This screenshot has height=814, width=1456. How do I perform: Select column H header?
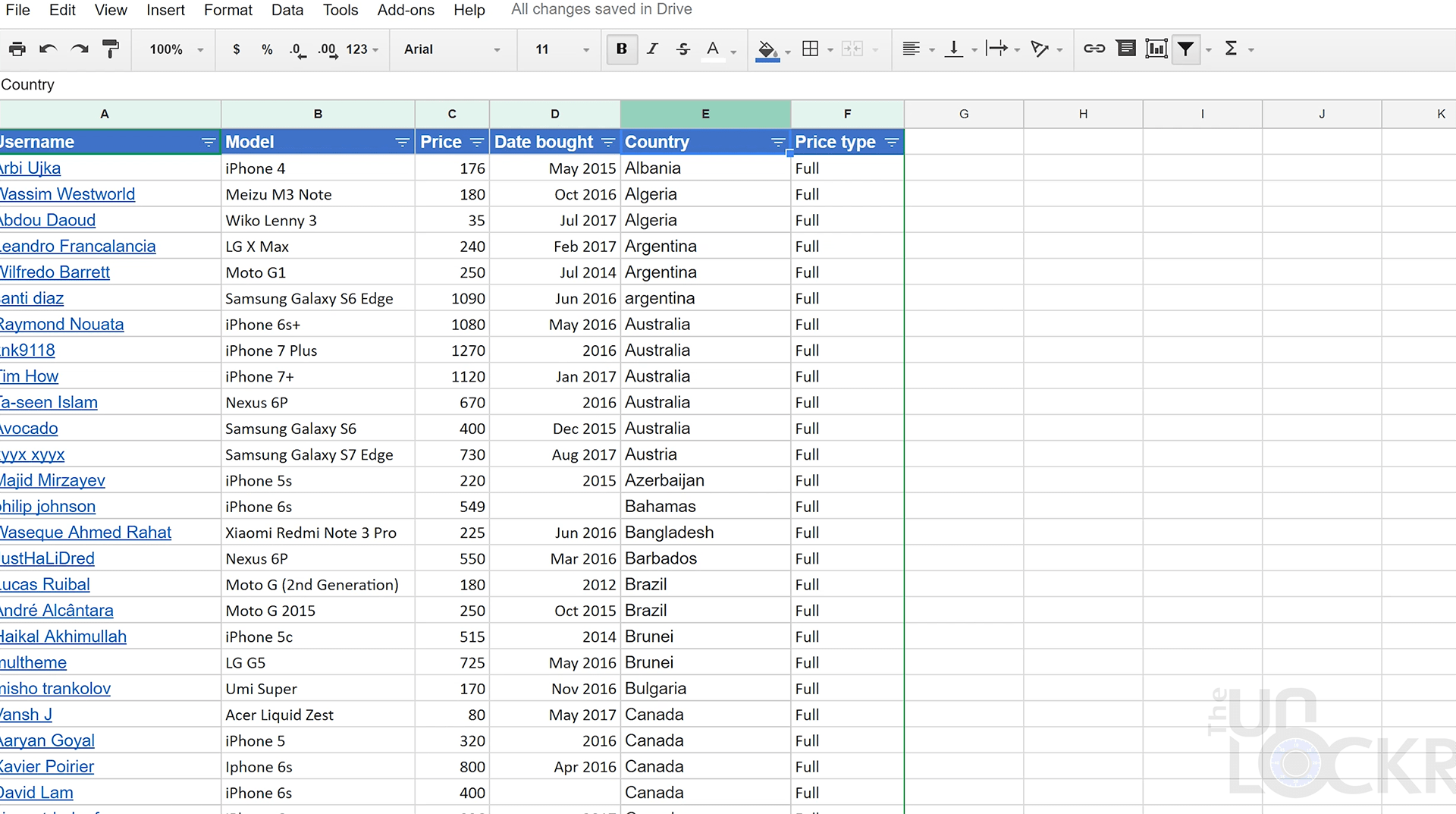pyautogui.click(x=1083, y=114)
